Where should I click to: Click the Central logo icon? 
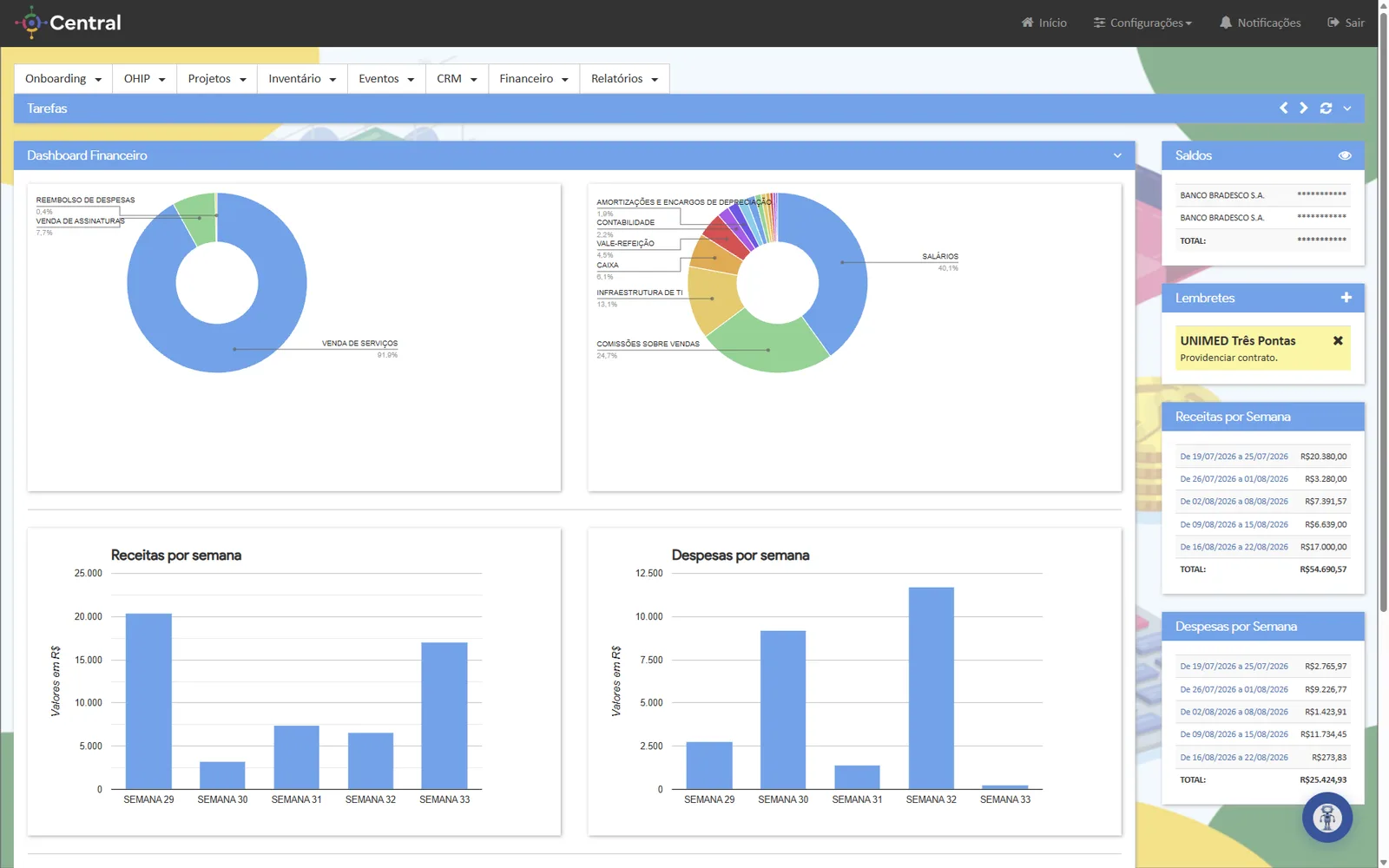[31, 23]
